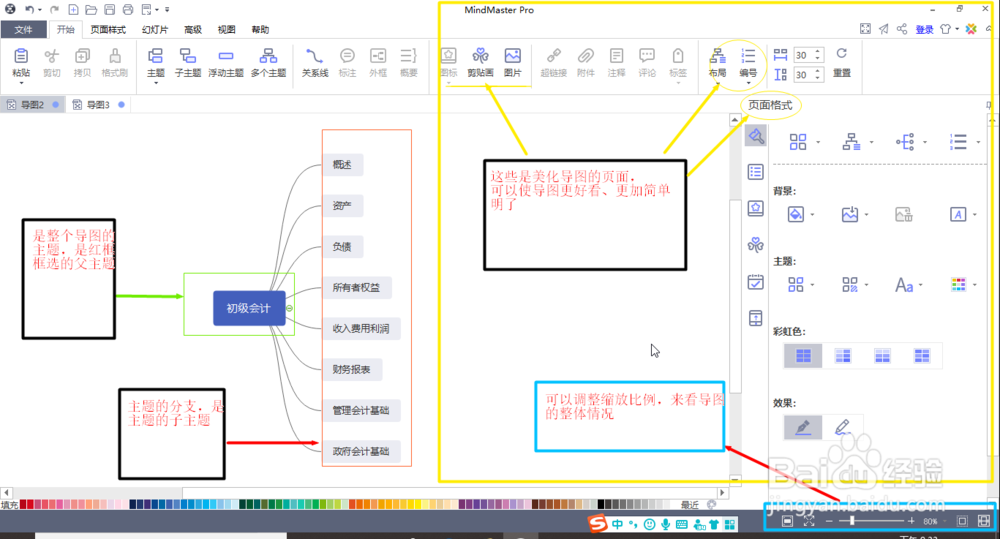This screenshot has width=1000, height=539.
Task: Click the Boundary (外框) icon
Action: click(x=378, y=56)
